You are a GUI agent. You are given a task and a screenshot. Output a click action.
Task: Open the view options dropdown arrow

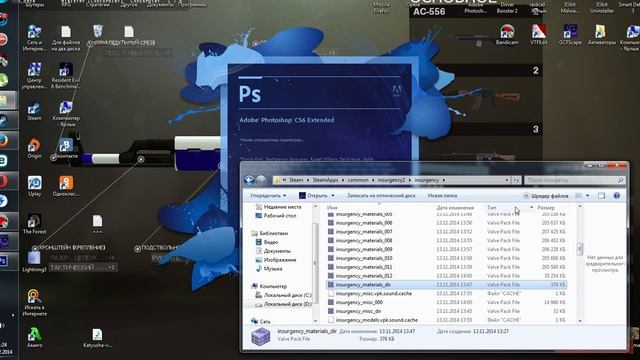click(587, 196)
